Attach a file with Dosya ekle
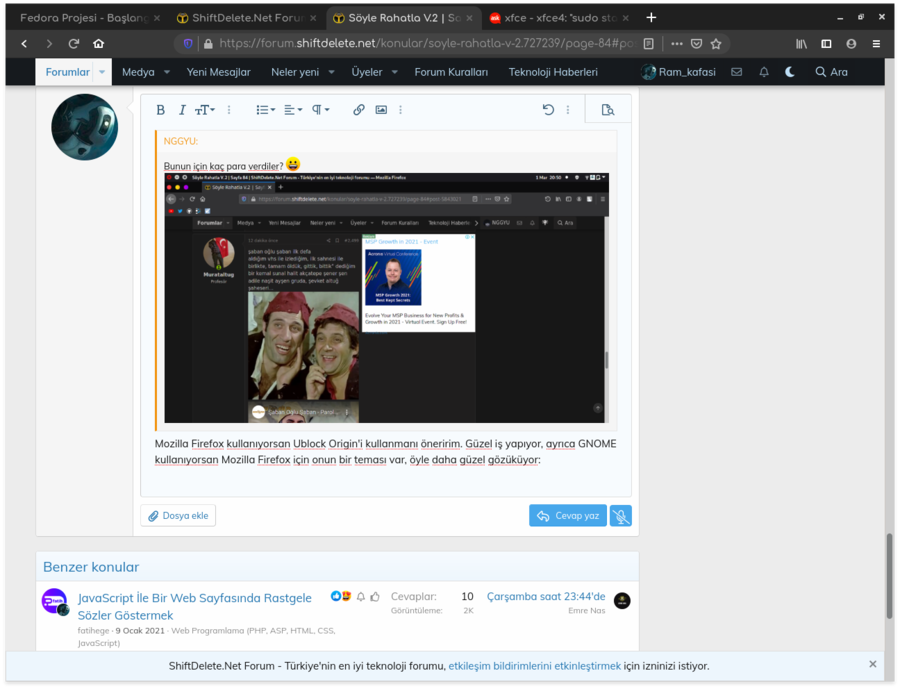The image size is (900, 689). tap(178, 516)
